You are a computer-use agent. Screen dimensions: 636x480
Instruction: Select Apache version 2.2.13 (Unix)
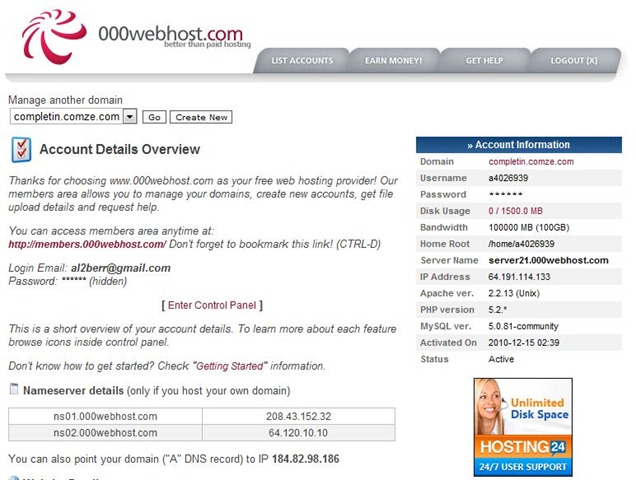click(514, 293)
